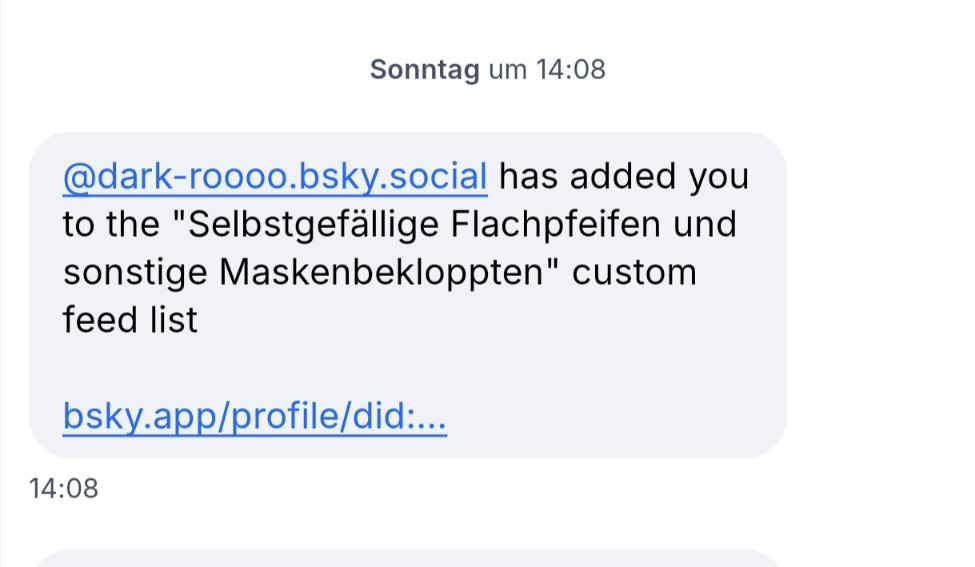The height and width of the screenshot is (567, 975).
Task: Click empty bubble area right of bsky.app link
Action: [610, 417]
